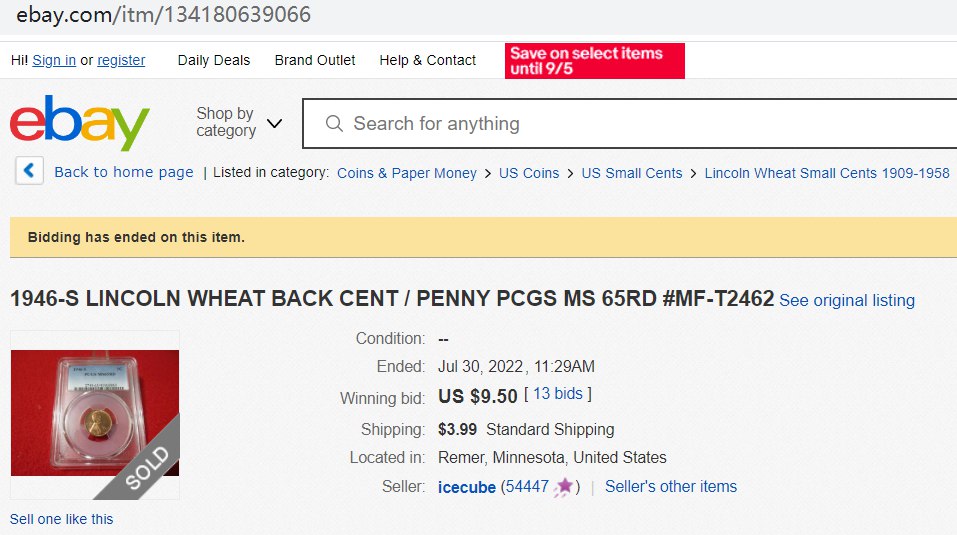Expand the Shop by category dropdown
957x535 pixels.
[x=239, y=123]
